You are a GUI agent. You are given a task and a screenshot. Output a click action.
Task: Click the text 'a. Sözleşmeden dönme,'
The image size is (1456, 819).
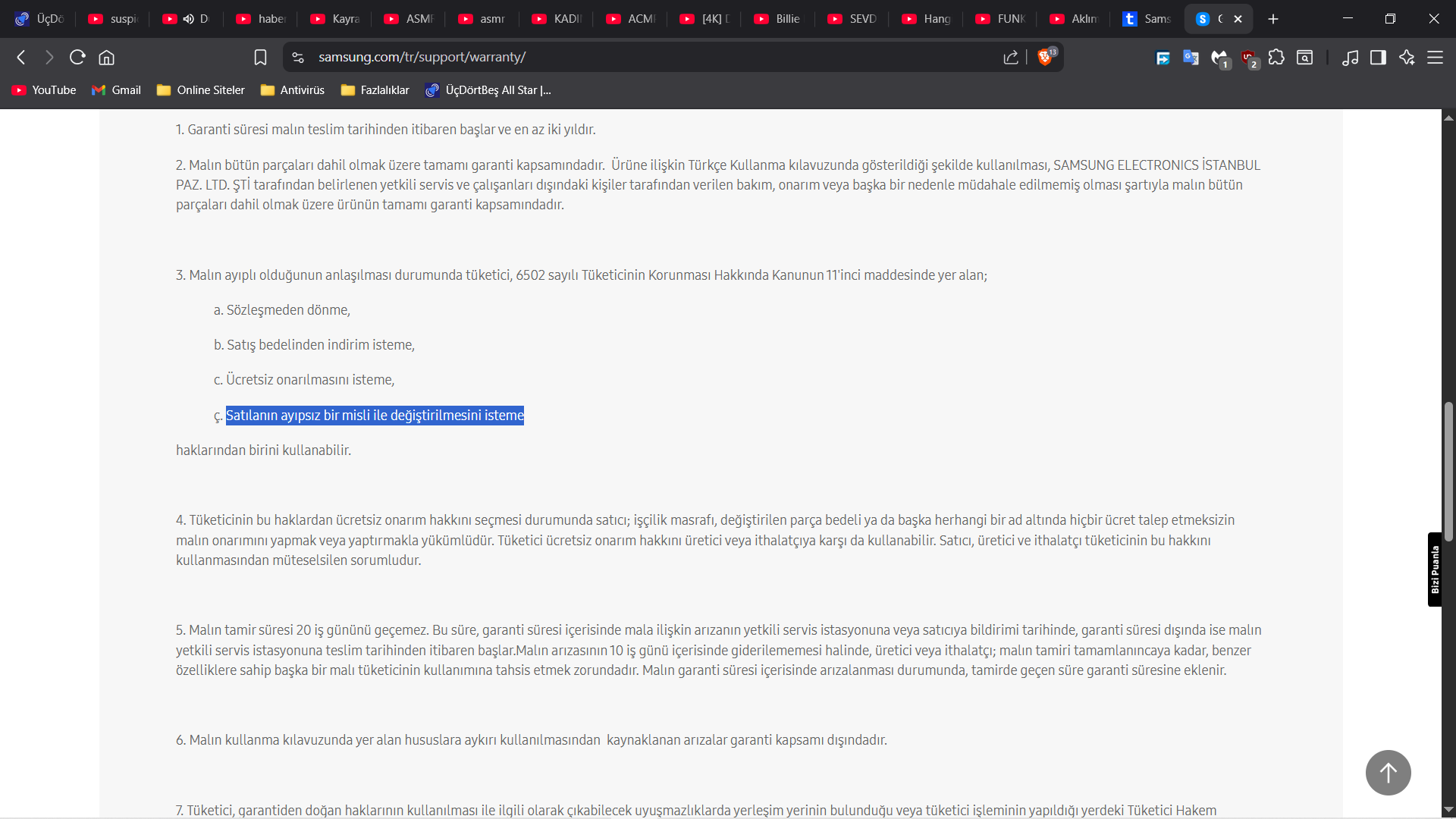click(282, 310)
